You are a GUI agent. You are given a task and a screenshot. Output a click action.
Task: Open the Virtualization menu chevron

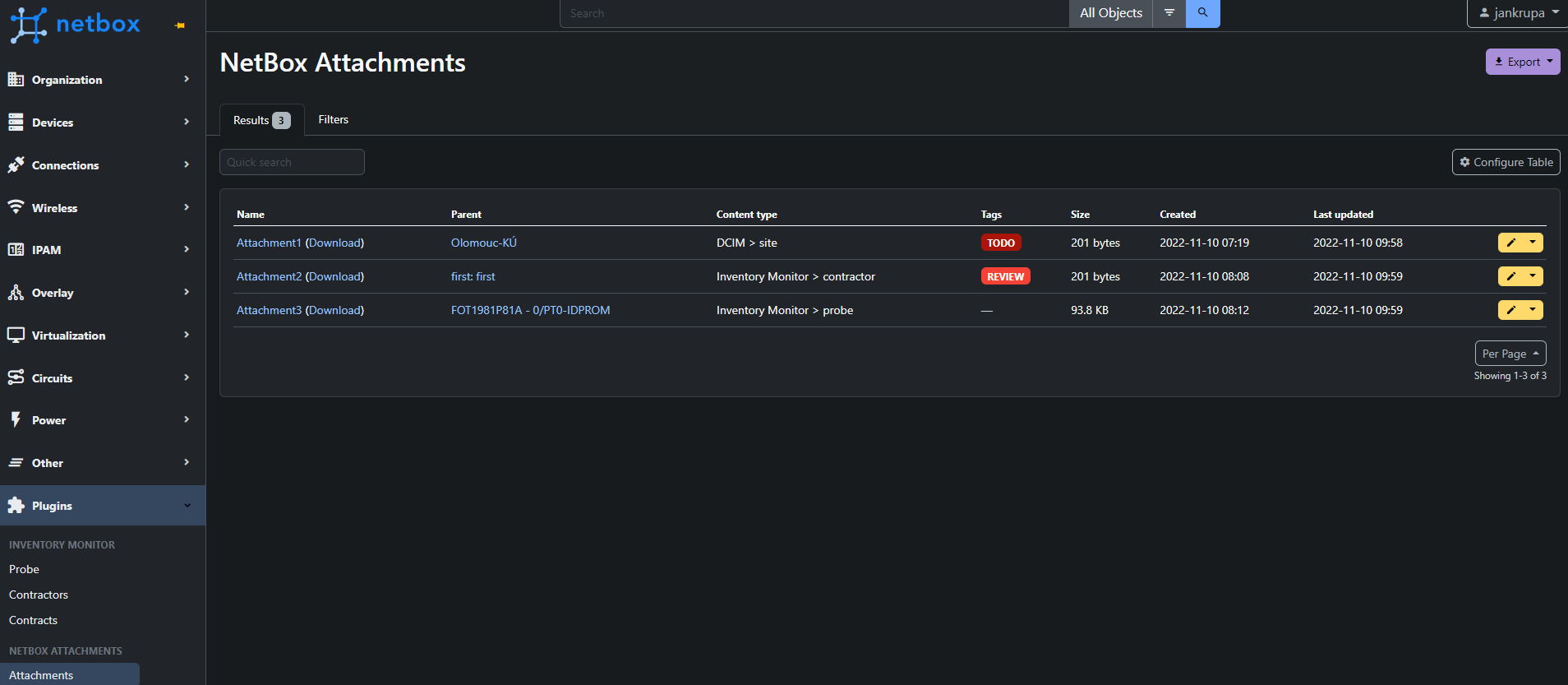click(187, 335)
